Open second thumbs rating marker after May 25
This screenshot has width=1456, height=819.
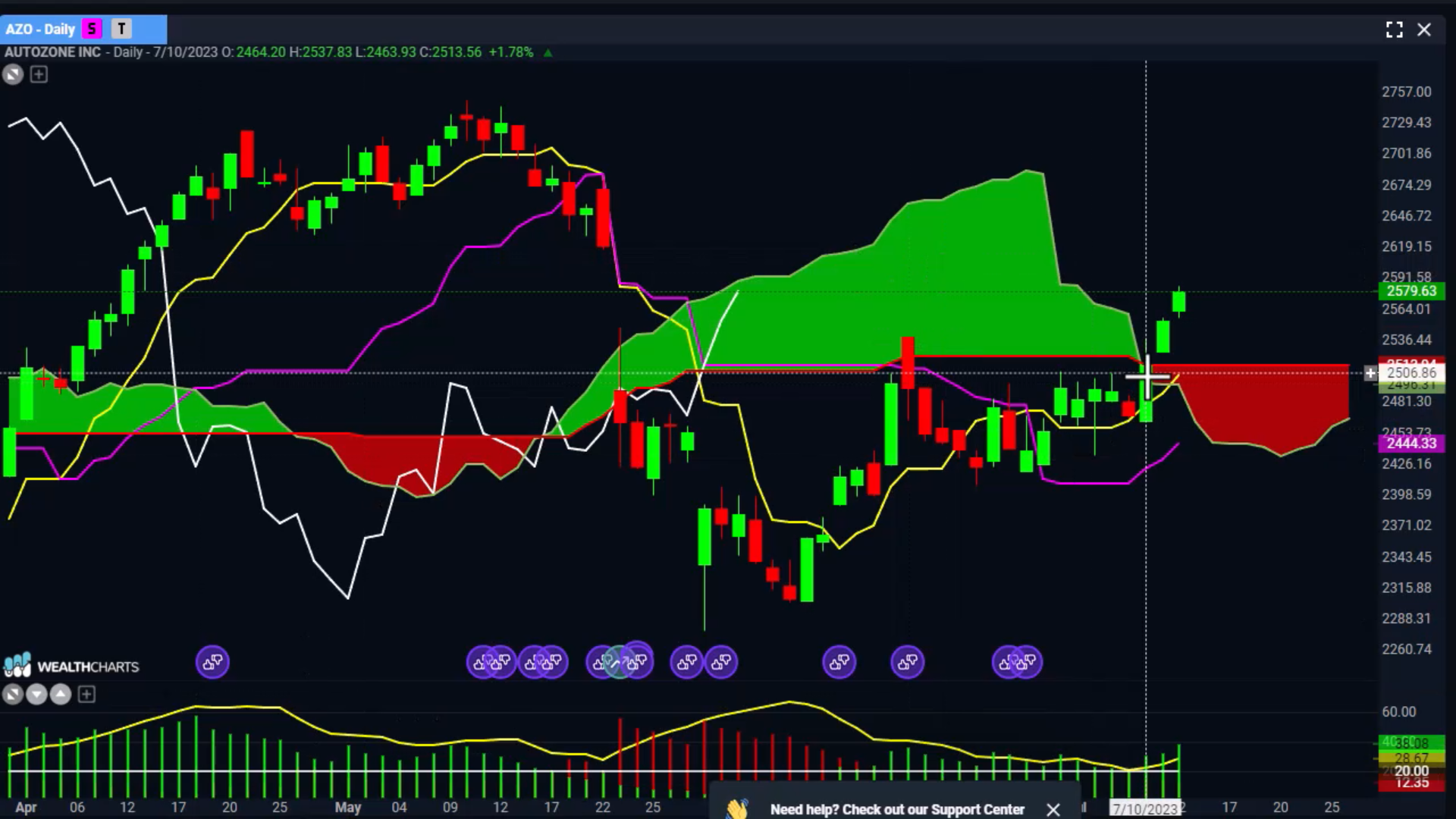coord(720,662)
